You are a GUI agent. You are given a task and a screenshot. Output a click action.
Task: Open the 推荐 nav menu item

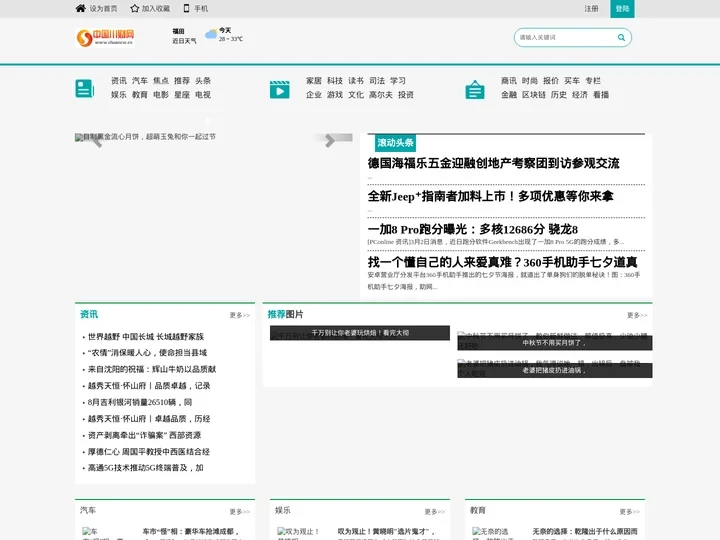[182, 81]
